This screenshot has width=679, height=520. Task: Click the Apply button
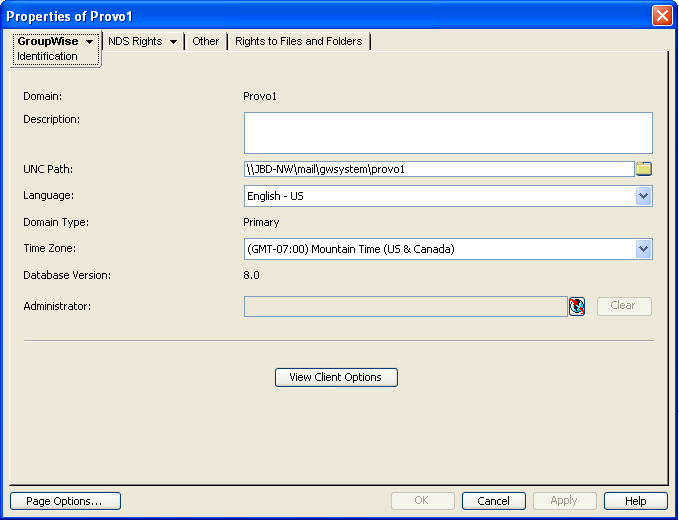pos(565,501)
